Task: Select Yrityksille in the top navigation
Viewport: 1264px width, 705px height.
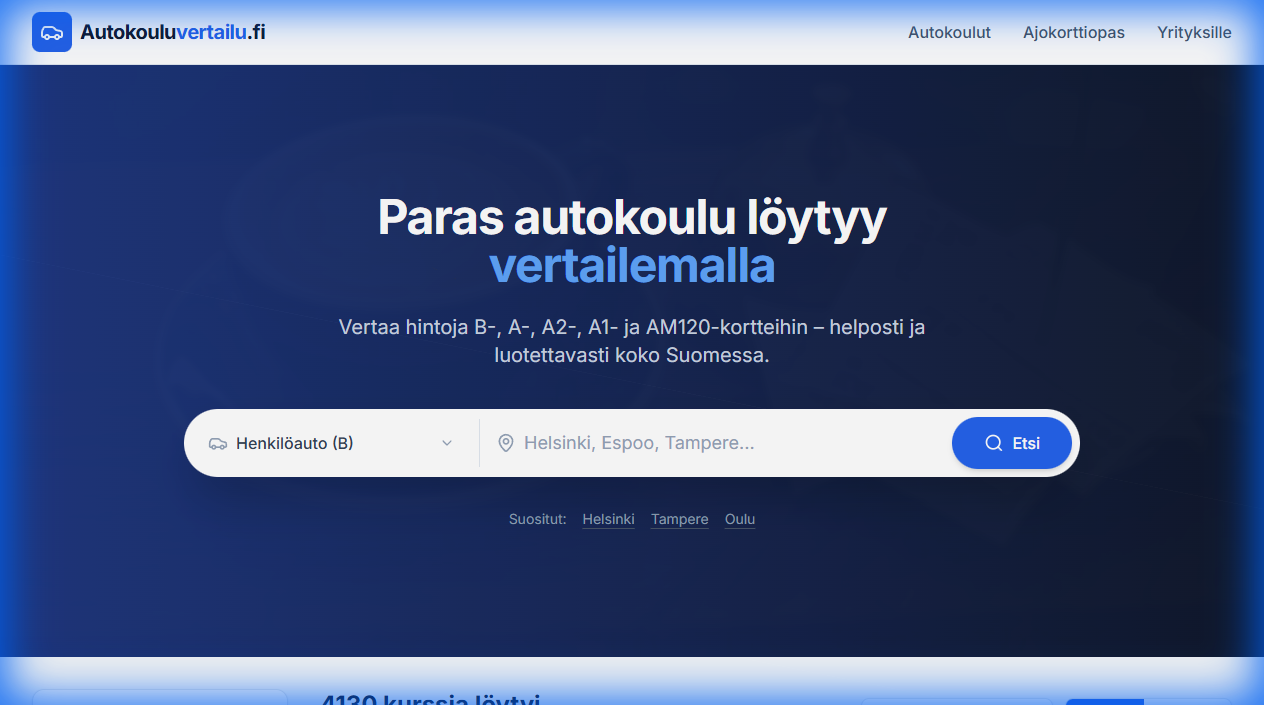Action: point(1194,32)
